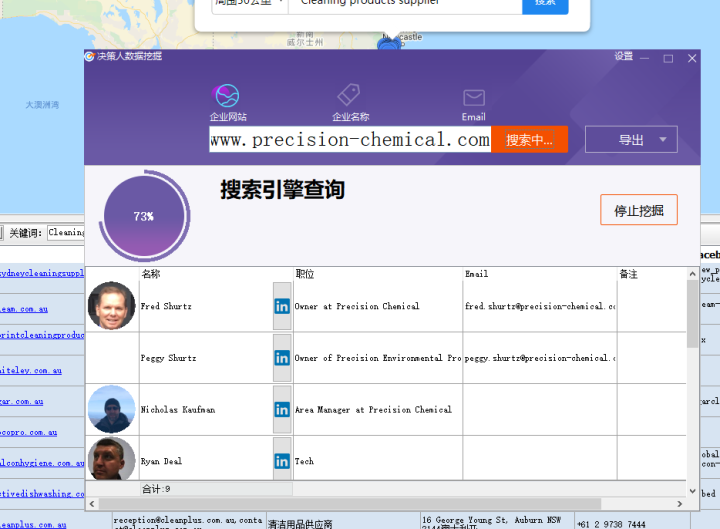720x529 pixels.
Task: Select the Ryan Deal name cell
Action: coord(206,459)
